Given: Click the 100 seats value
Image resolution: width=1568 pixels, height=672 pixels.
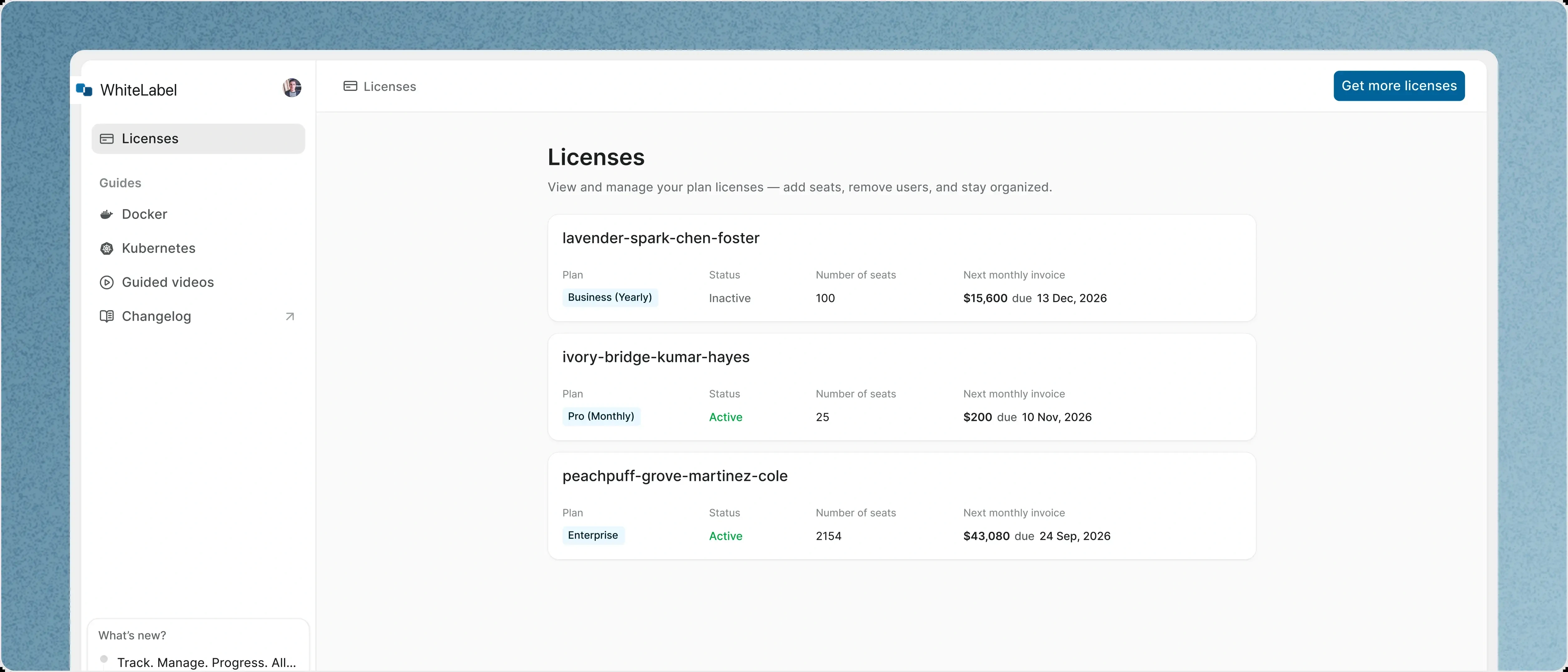Looking at the screenshot, I should [x=826, y=298].
